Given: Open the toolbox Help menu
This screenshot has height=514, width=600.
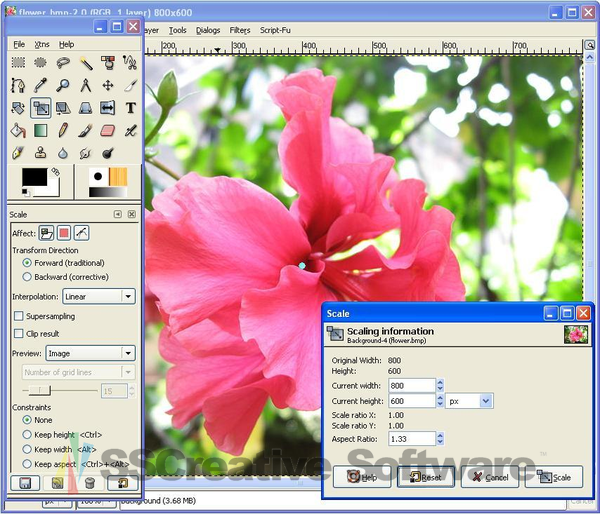Looking at the screenshot, I should coord(66,44).
